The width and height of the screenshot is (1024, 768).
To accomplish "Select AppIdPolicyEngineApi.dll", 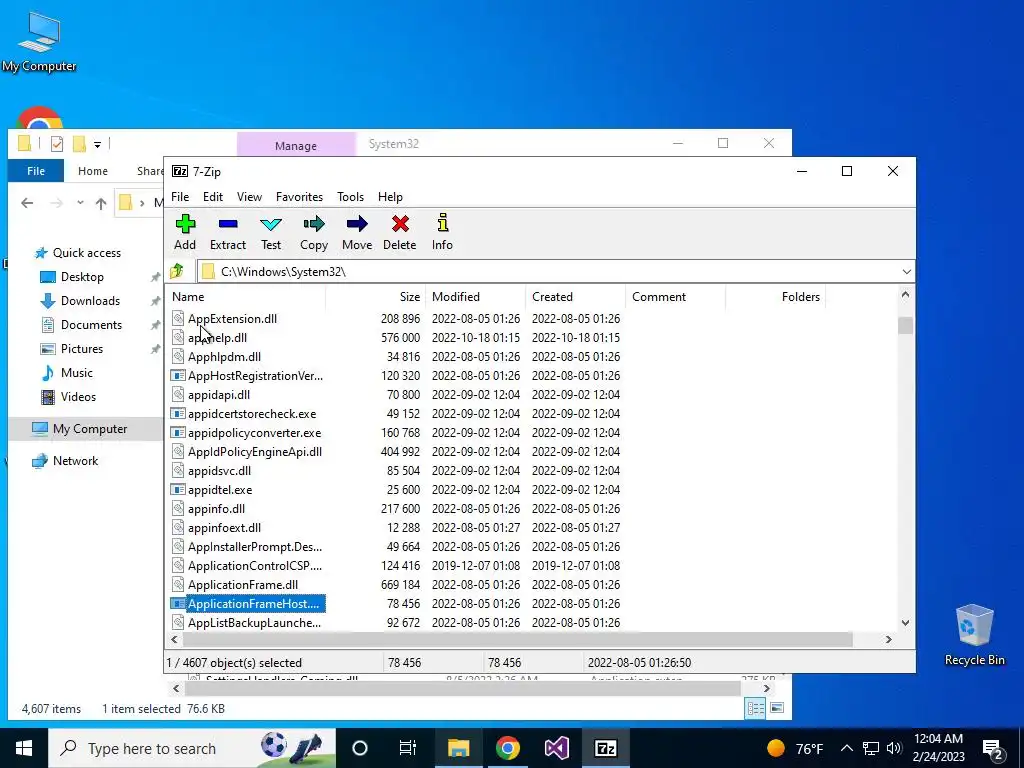I will [x=255, y=451].
